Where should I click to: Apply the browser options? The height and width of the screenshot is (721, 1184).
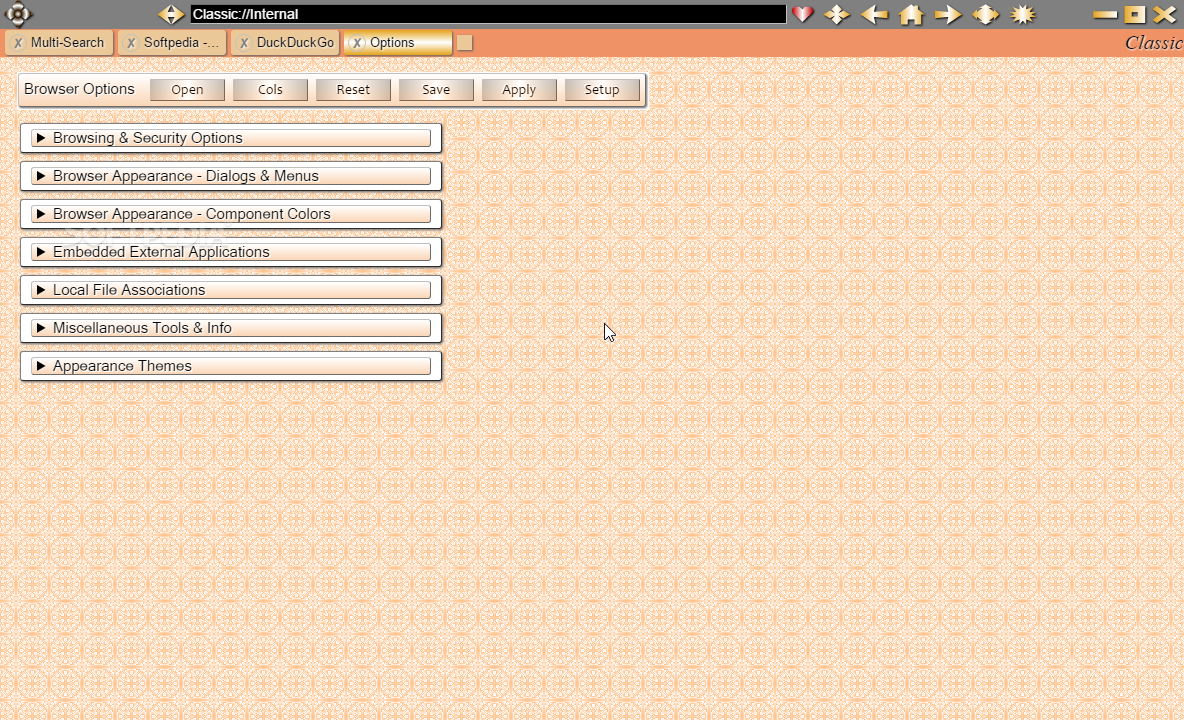(x=520, y=90)
